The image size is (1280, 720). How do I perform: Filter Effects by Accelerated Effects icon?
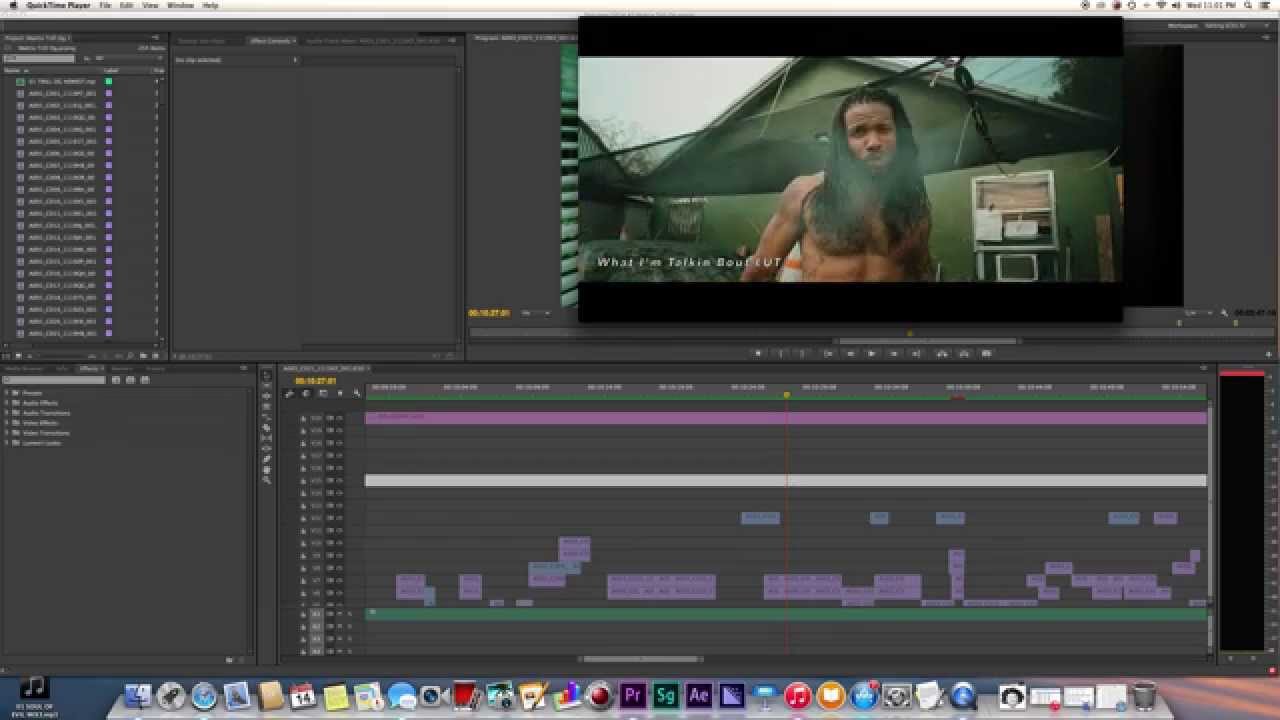pyautogui.click(x=116, y=380)
